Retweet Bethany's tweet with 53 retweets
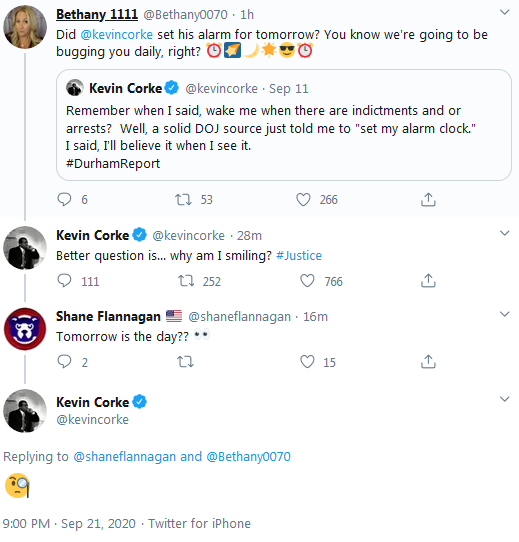The width and height of the screenshot is (519, 542). [x=183, y=199]
